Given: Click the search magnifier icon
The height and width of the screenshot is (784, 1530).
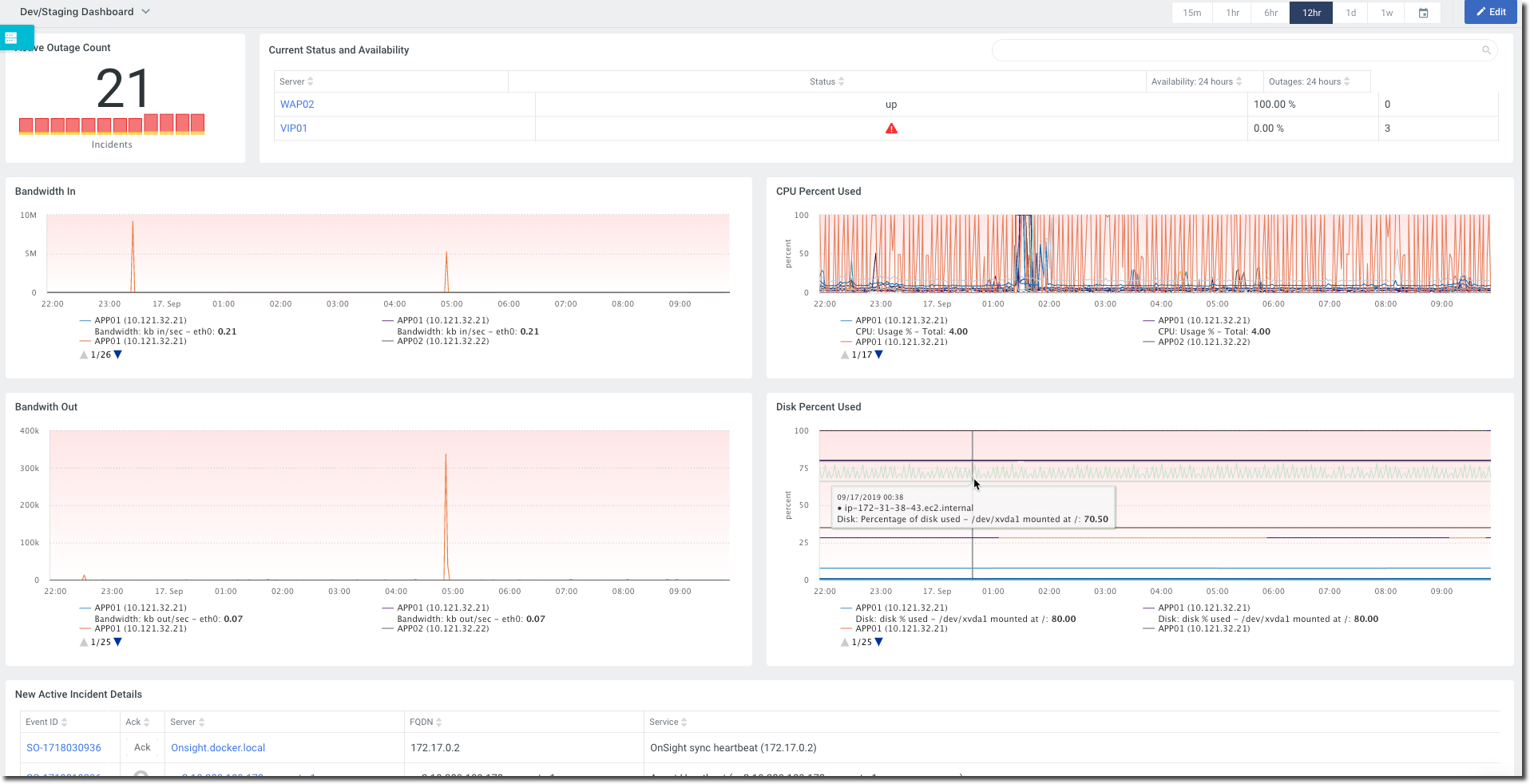Looking at the screenshot, I should [x=1486, y=50].
